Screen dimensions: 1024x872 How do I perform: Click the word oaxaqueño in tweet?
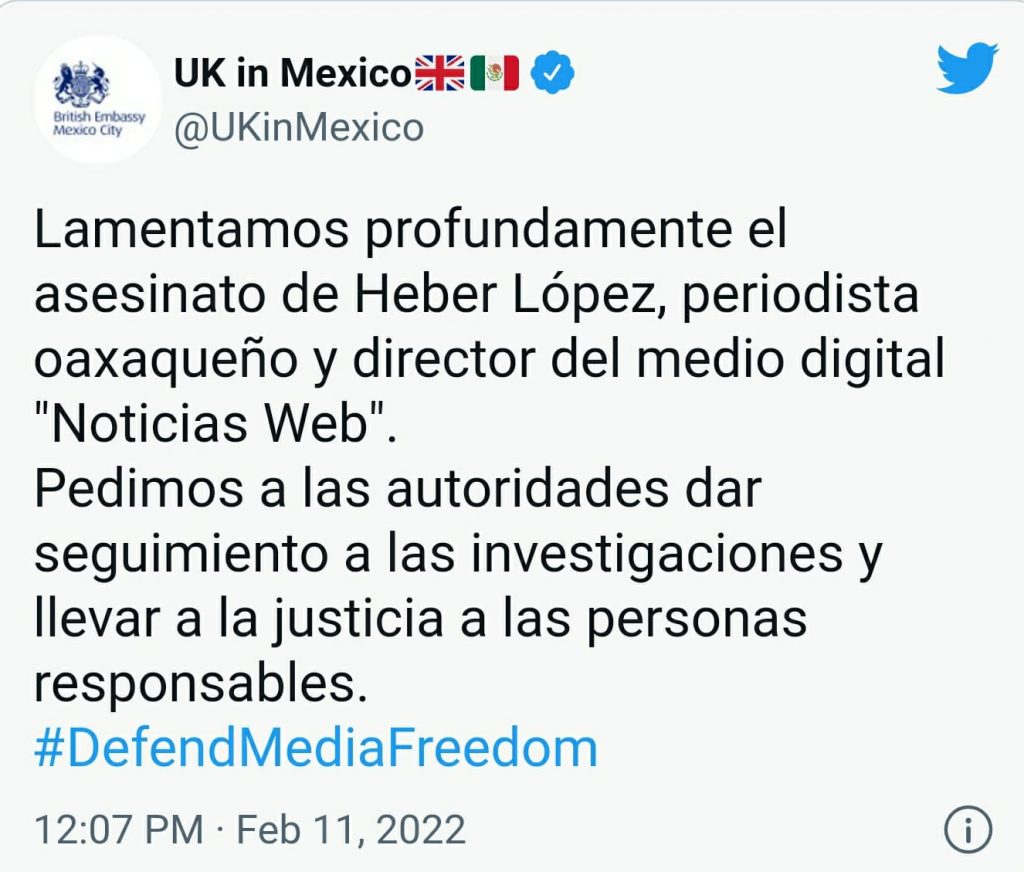click(x=166, y=360)
